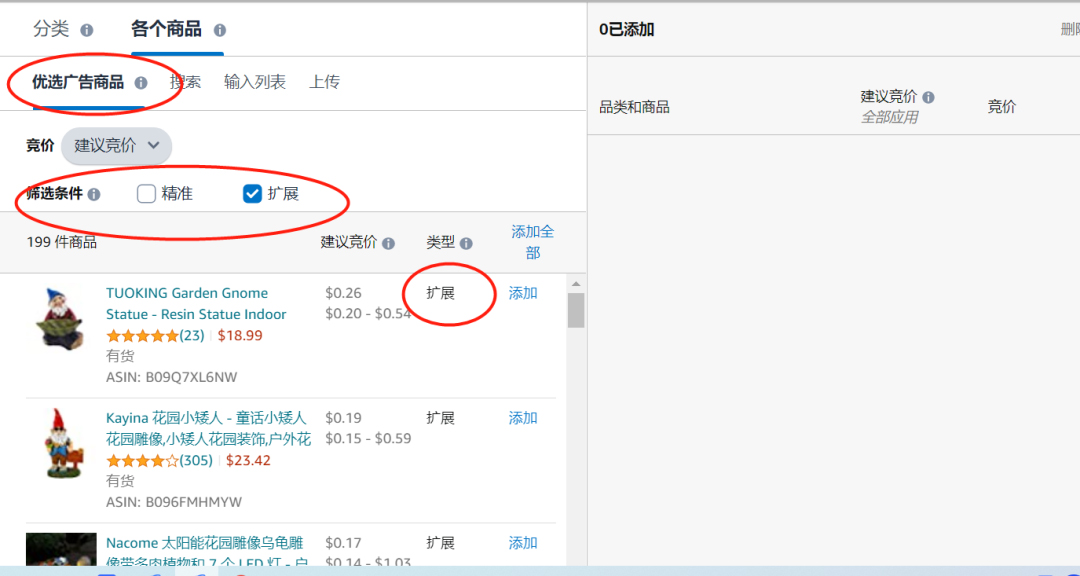Click 扩展 type label in Kayina row

click(440, 418)
